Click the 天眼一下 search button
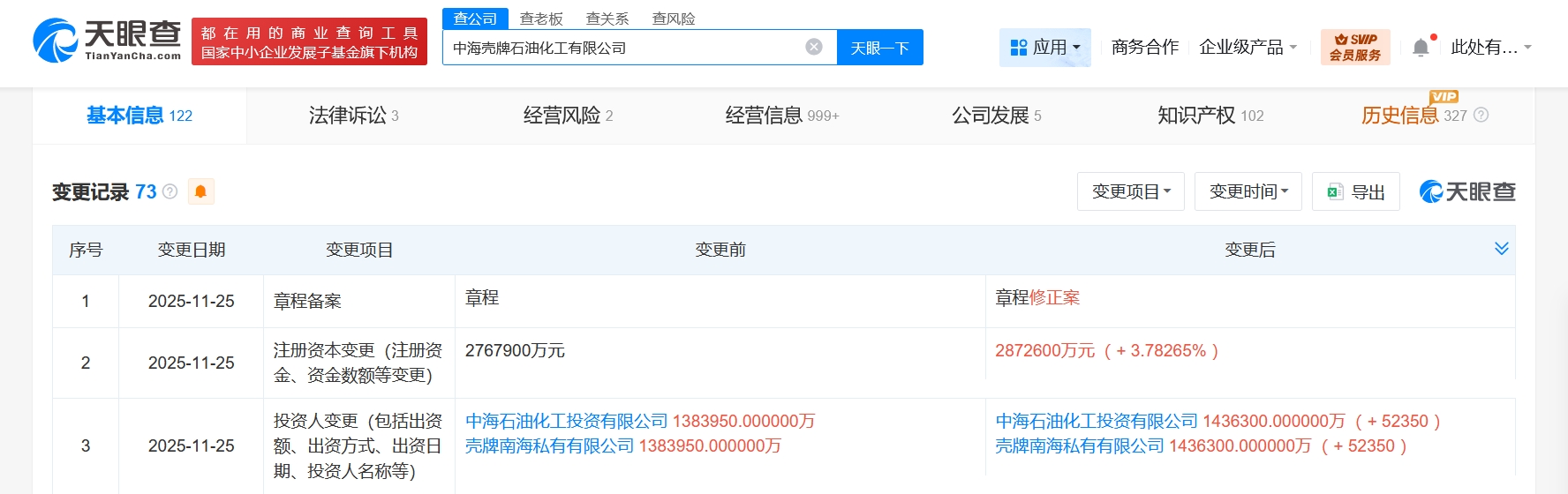 [879, 48]
